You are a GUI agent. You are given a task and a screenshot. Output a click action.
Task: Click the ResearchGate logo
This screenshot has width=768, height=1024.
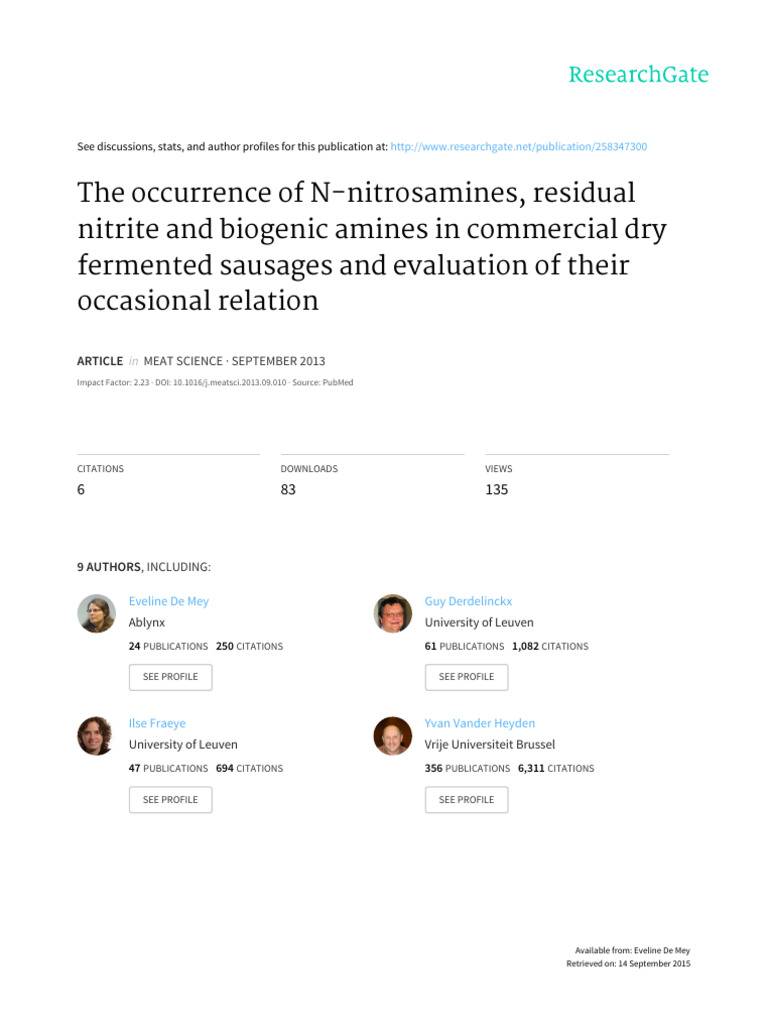638,75
